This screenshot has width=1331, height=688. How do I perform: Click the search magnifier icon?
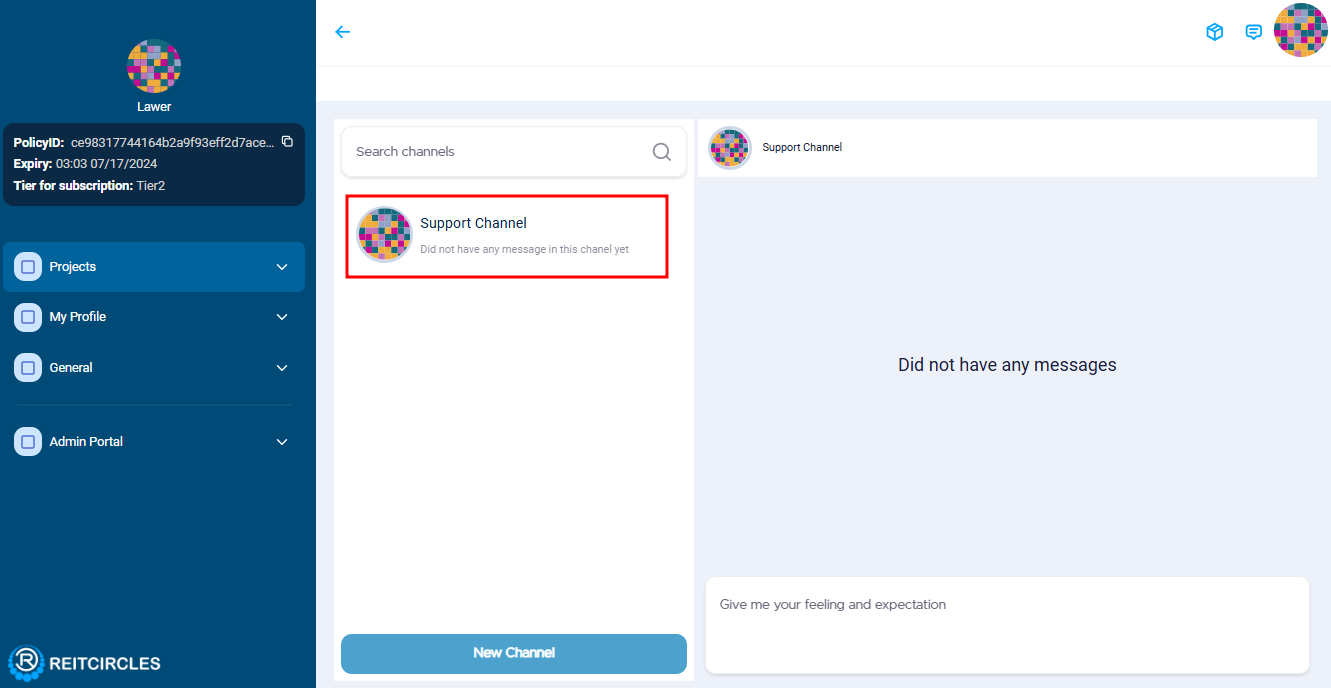tap(661, 152)
